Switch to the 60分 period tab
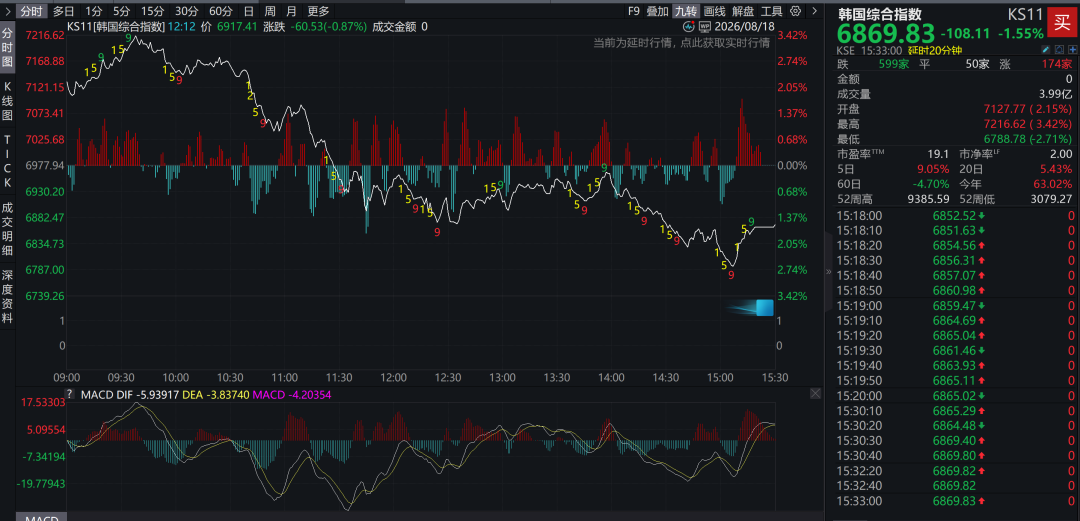Viewport: 1080px width, 521px height. pyautogui.click(x=220, y=11)
